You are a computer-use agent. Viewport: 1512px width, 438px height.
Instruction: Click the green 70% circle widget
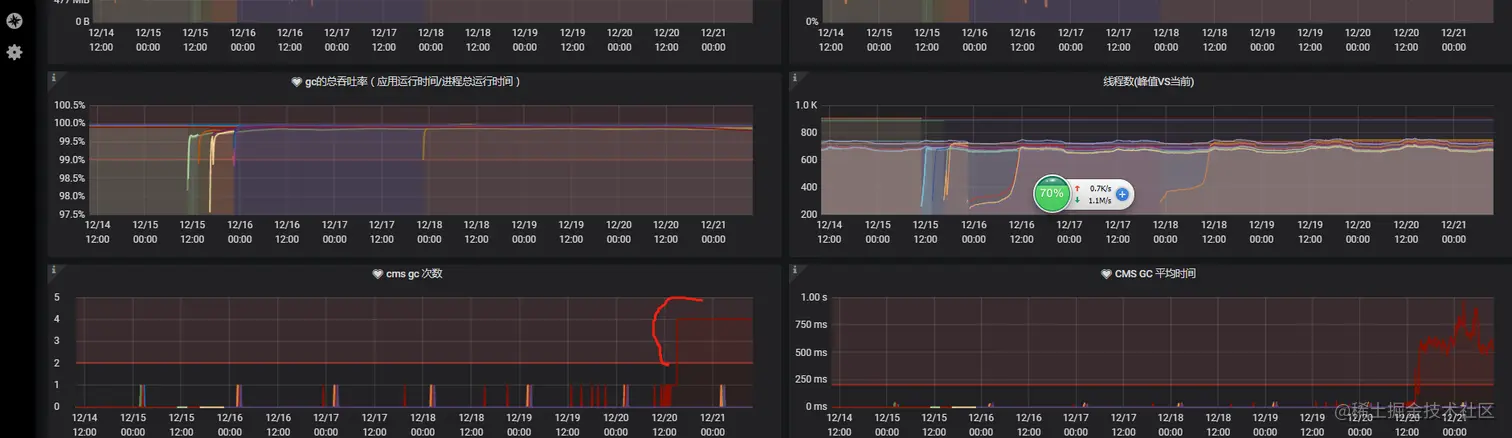tap(1052, 193)
